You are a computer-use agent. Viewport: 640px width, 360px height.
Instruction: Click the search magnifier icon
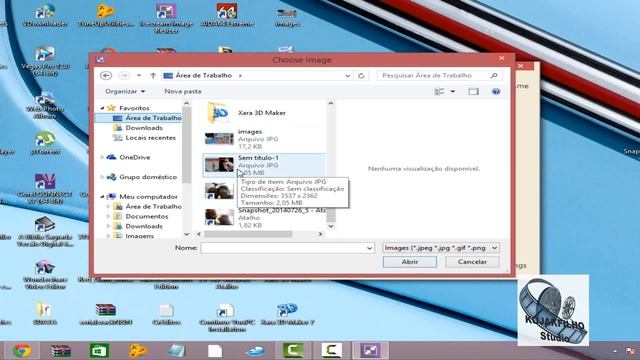[494, 76]
